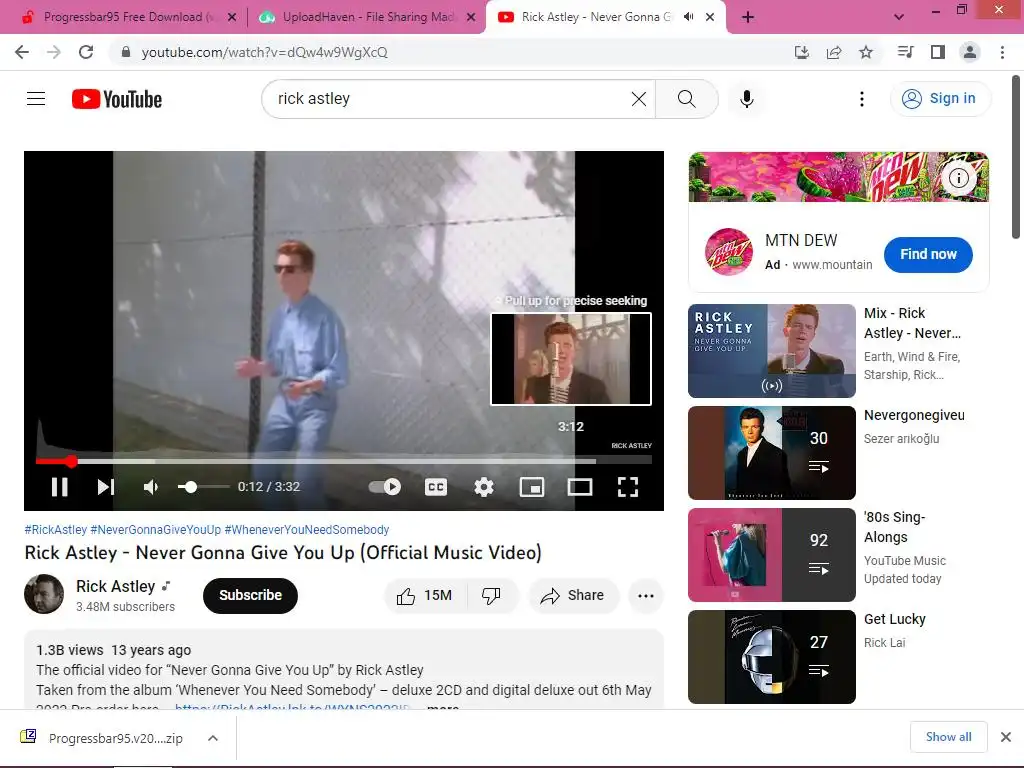Viewport: 1024px width, 768px height.
Task: Open the Mix - Rick Astley thumbnail
Action: 772,351
